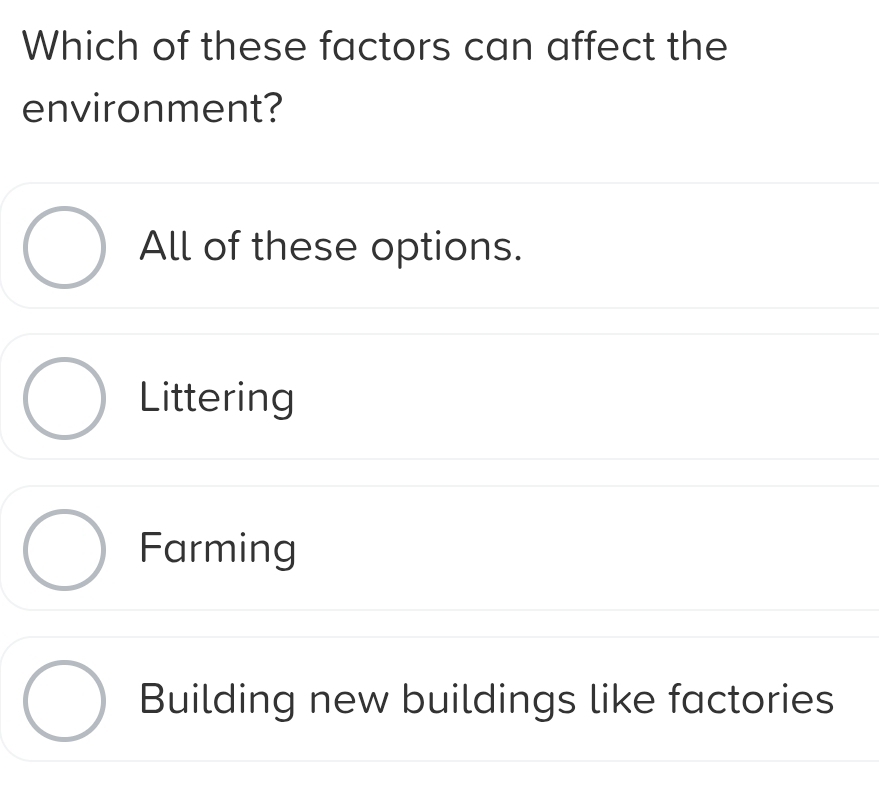
Task: Select the 'All of these options.' radio button
Action: 64,247
